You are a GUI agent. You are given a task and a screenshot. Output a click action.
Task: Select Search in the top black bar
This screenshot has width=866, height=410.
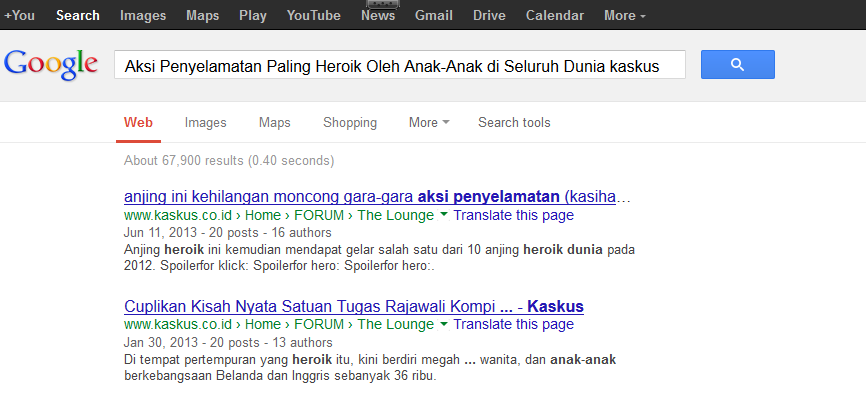tap(78, 15)
